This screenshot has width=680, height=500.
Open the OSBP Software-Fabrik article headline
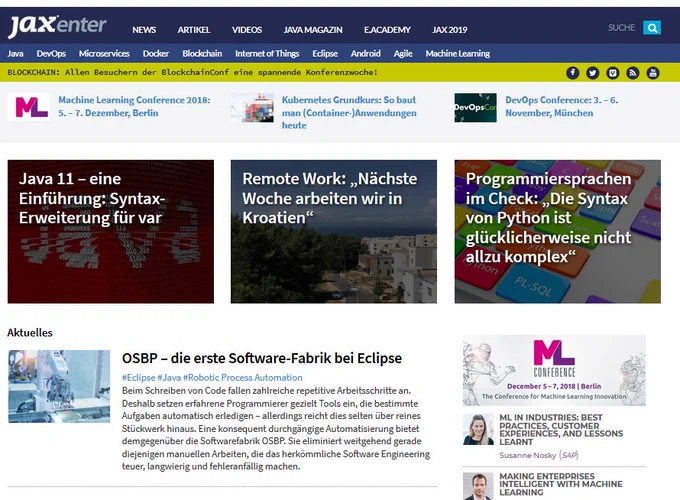(x=262, y=358)
